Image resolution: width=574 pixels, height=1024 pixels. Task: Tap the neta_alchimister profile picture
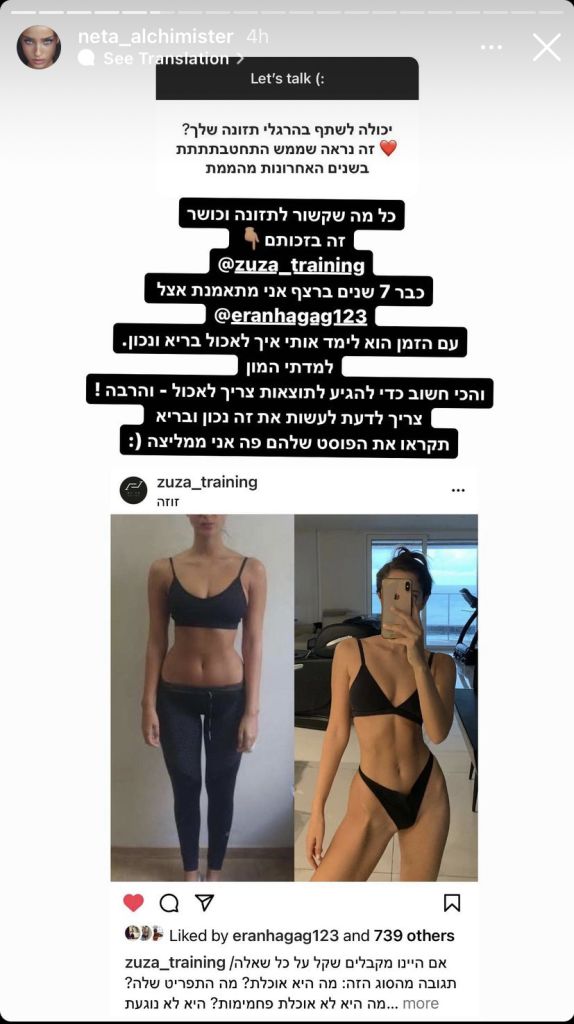(x=39, y=47)
